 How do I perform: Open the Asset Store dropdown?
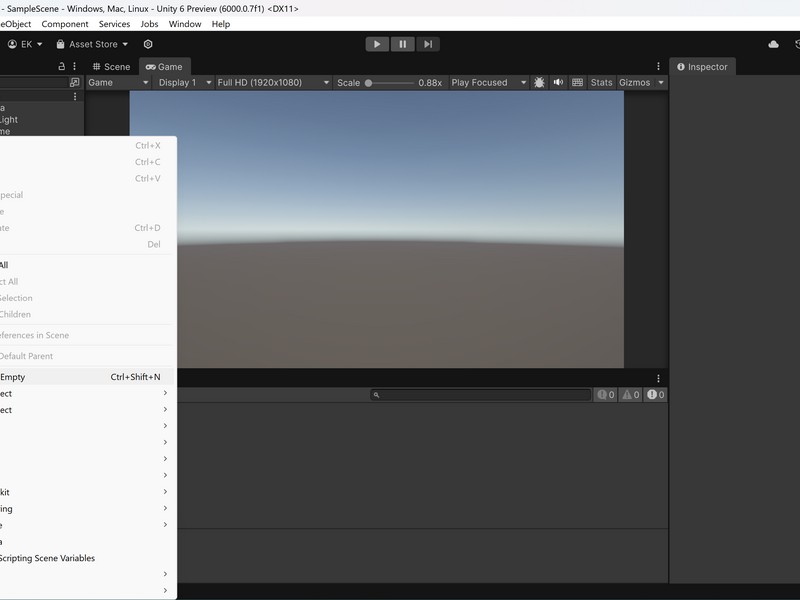tap(92, 44)
